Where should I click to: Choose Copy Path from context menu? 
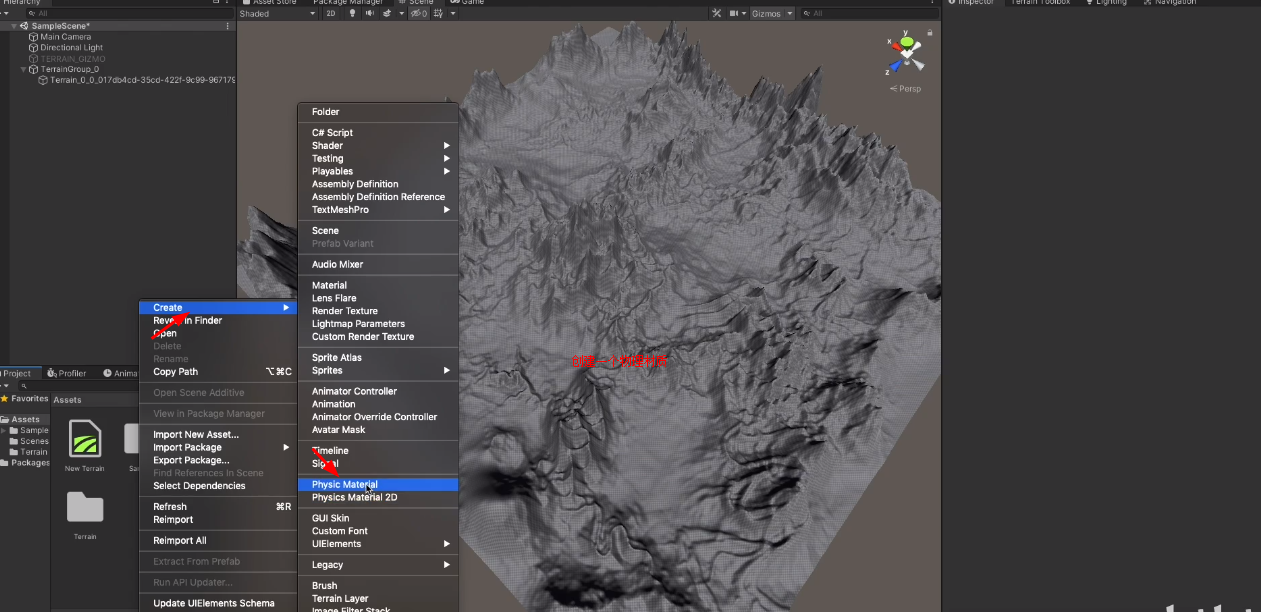click(x=218, y=372)
